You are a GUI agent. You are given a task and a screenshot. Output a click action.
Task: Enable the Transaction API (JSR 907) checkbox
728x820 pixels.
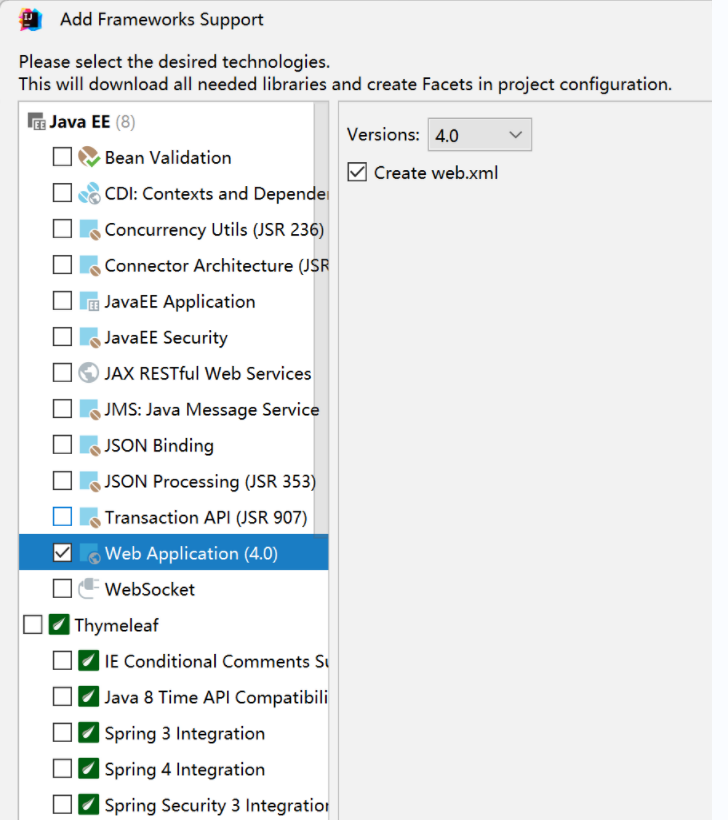pos(62,517)
